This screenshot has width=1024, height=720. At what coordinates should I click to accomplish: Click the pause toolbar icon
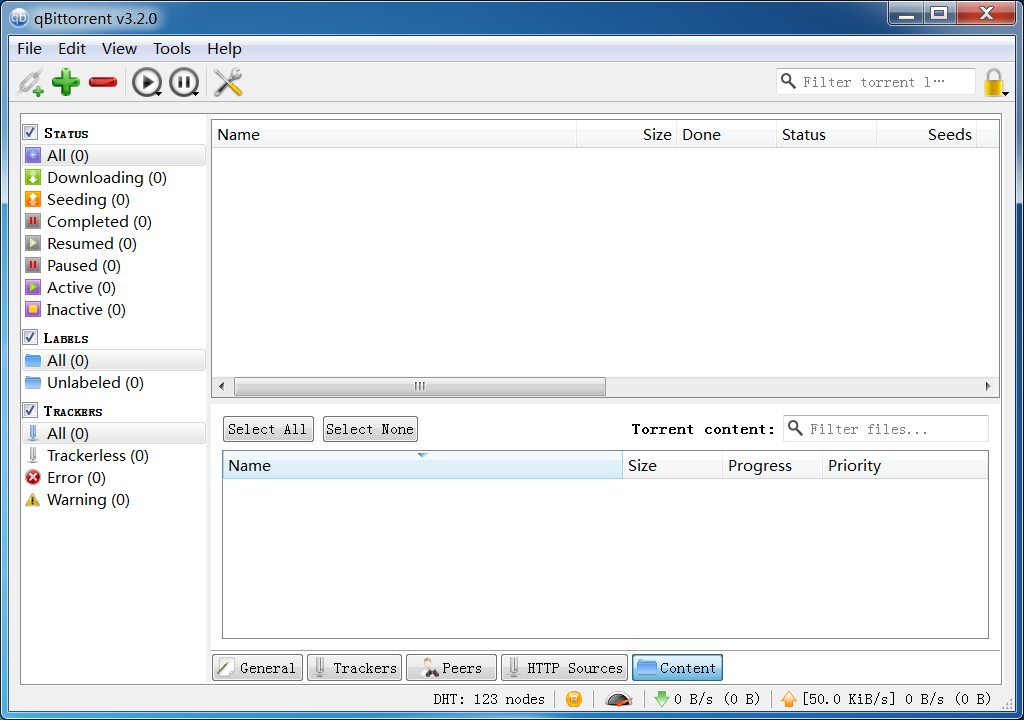183,83
